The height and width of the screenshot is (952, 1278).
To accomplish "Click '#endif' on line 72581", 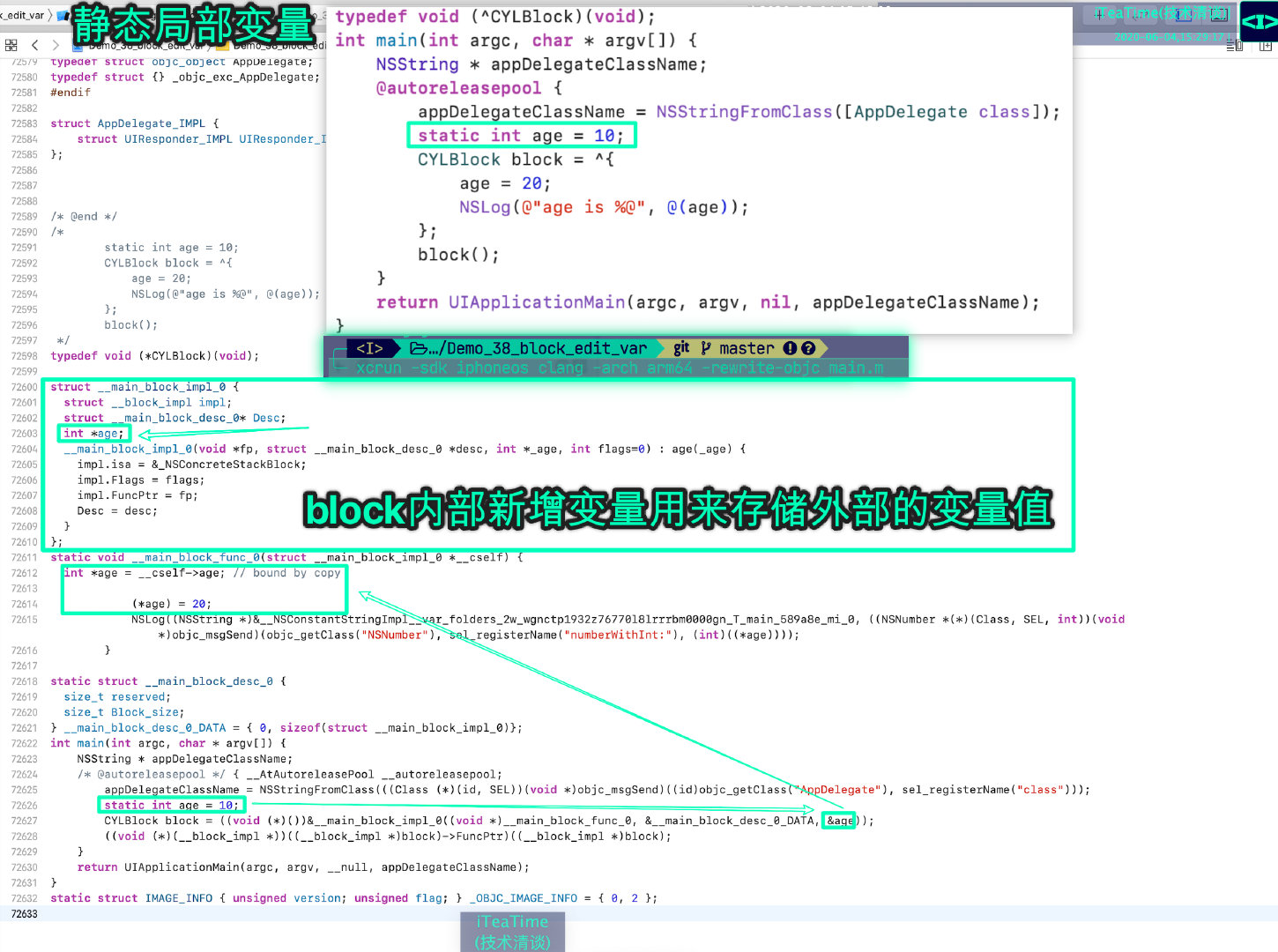I will (x=71, y=93).
